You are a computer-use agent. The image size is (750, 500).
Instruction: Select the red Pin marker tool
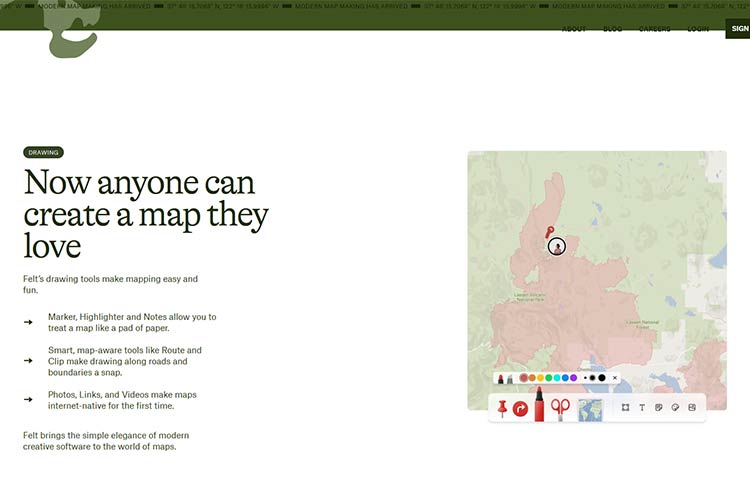[x=502, y=408]
